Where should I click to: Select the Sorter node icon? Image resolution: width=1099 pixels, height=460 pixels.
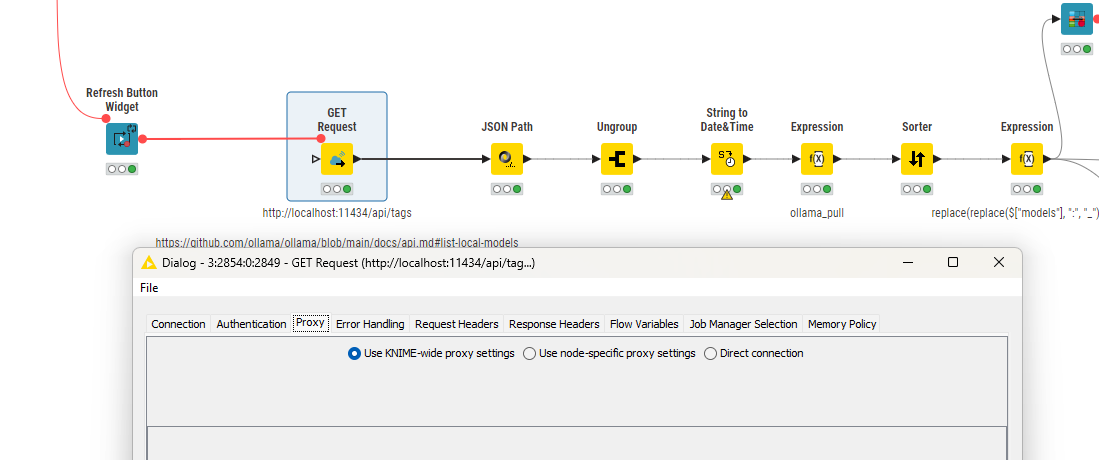(x=917, y=159)
